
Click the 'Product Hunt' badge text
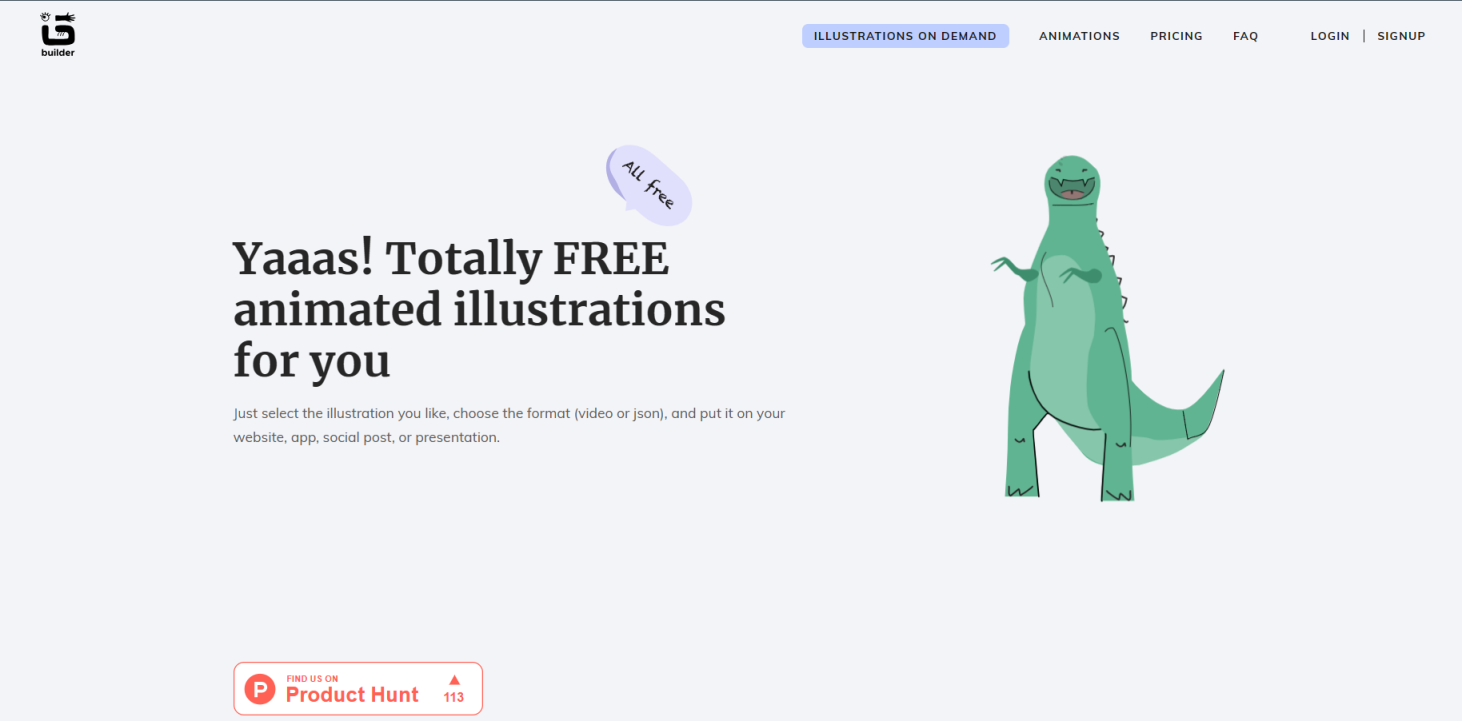pyautogui.click(x=352, y=695)
